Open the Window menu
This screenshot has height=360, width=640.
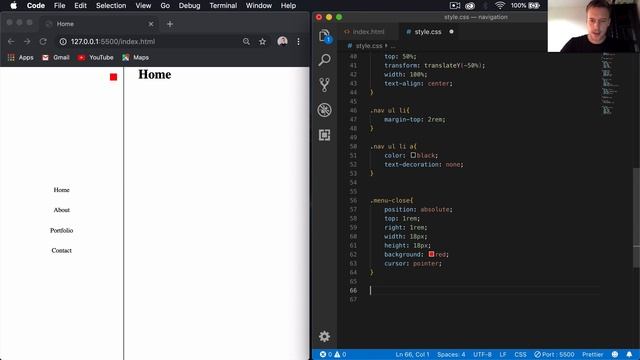pos(259,6)
